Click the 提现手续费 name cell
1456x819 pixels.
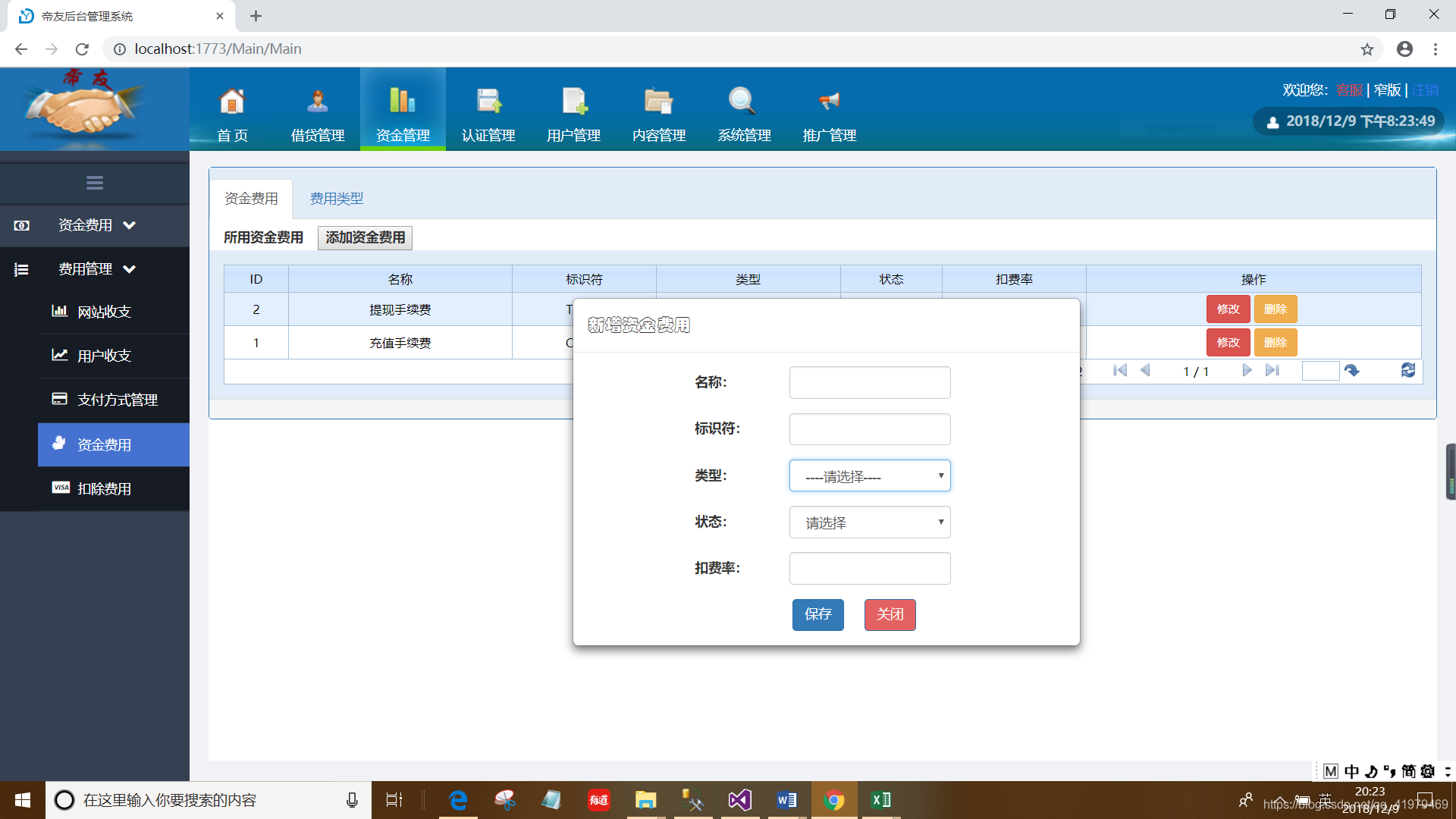coord(400,309)
